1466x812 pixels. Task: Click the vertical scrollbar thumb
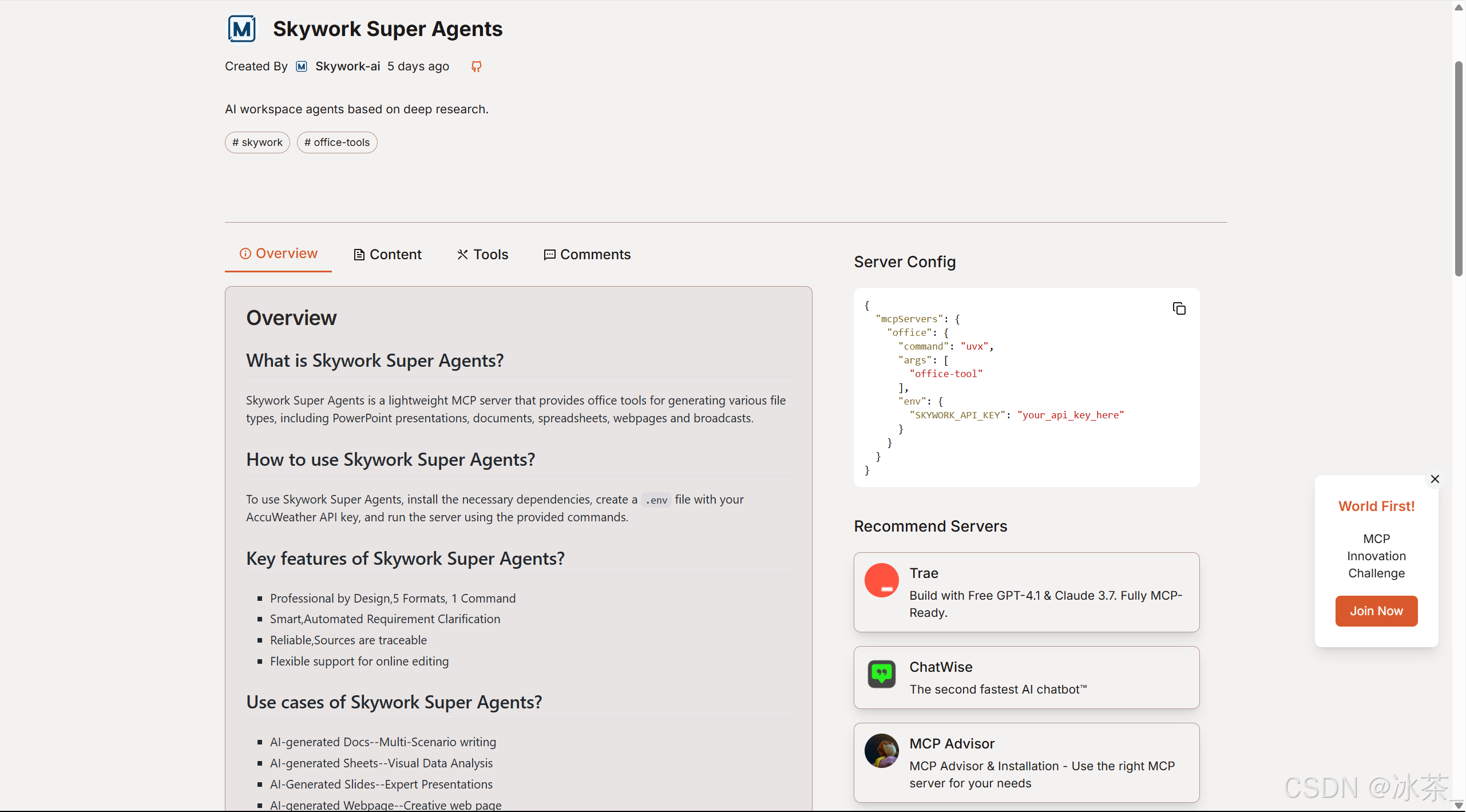click(1459, 169)
